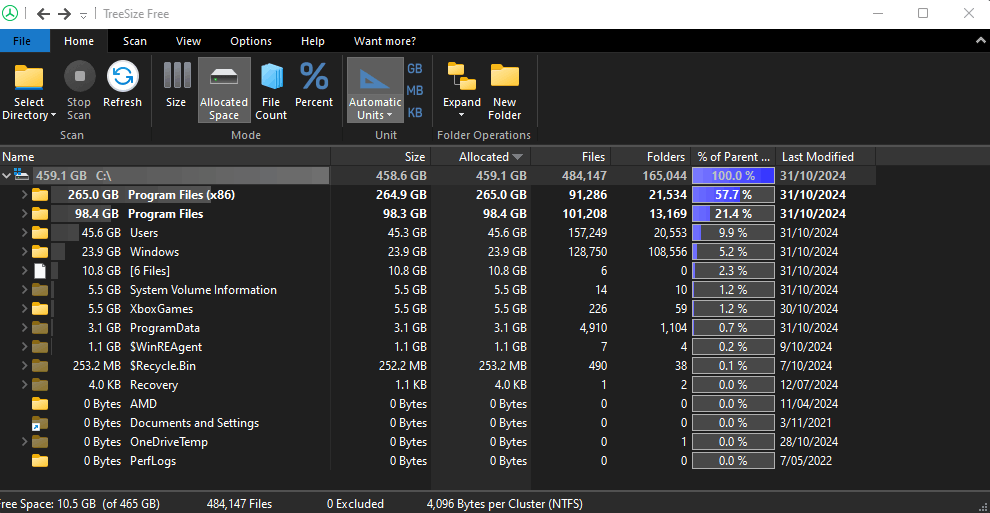Sort by the Size column header
Image resolution: width=990 pixels, height=513 pixels.
pyautogui.click(x=381, y=156)
